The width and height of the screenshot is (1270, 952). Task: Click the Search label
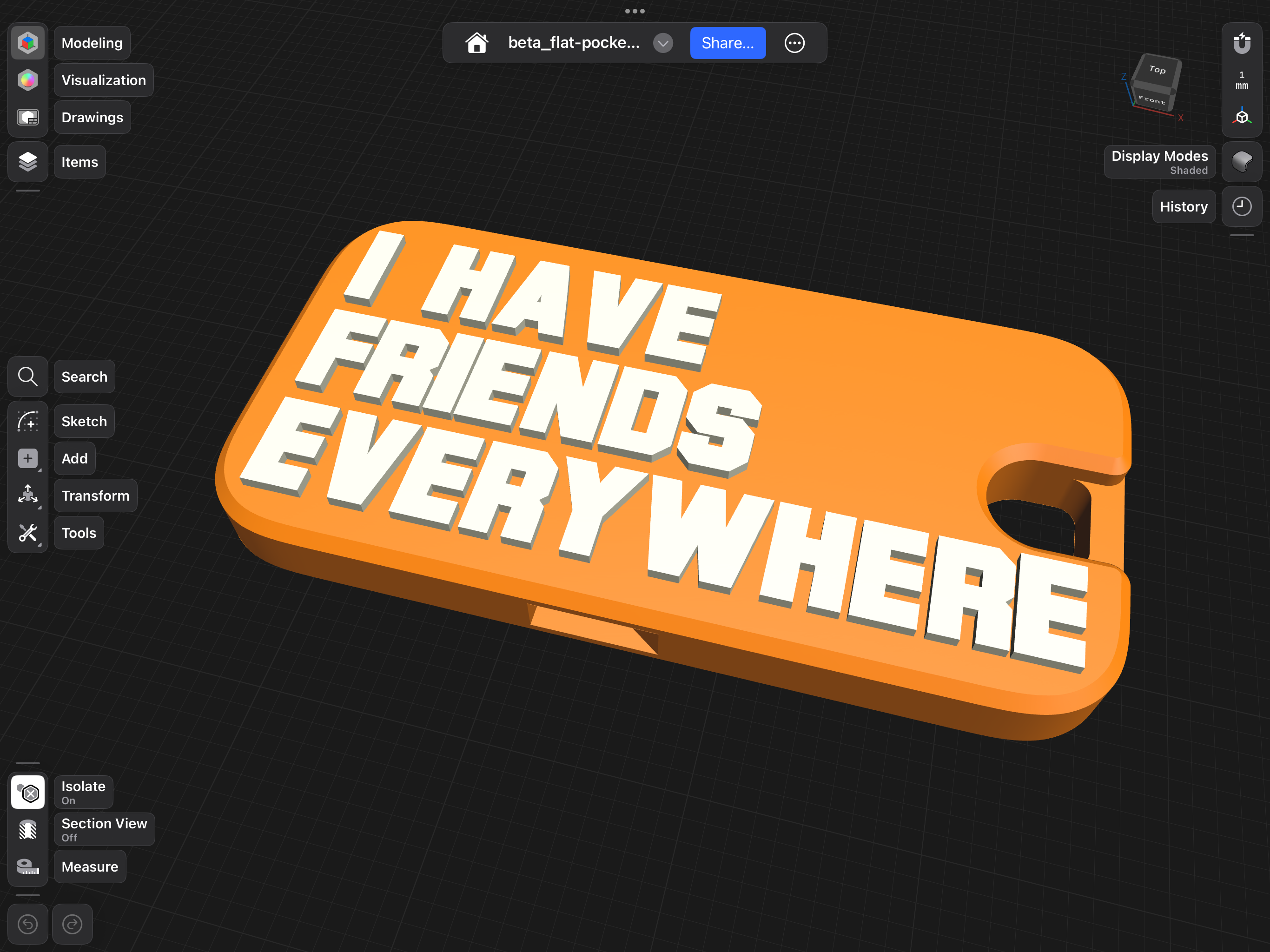coord(84,377)
